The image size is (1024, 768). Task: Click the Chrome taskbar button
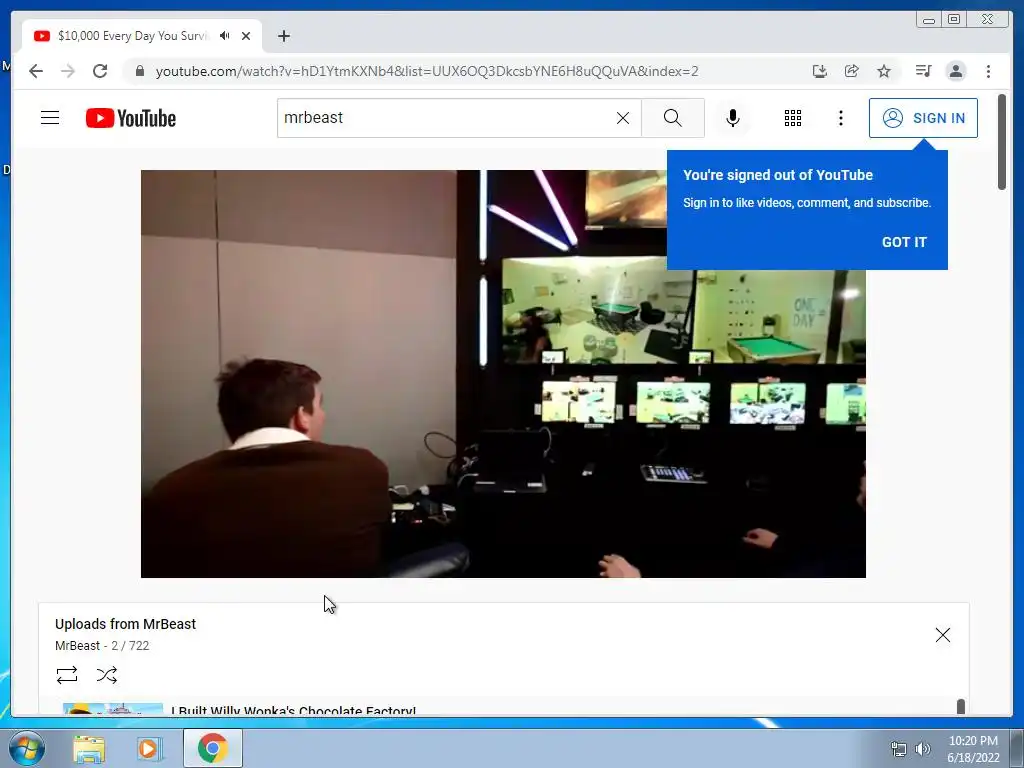pos(212,748)
